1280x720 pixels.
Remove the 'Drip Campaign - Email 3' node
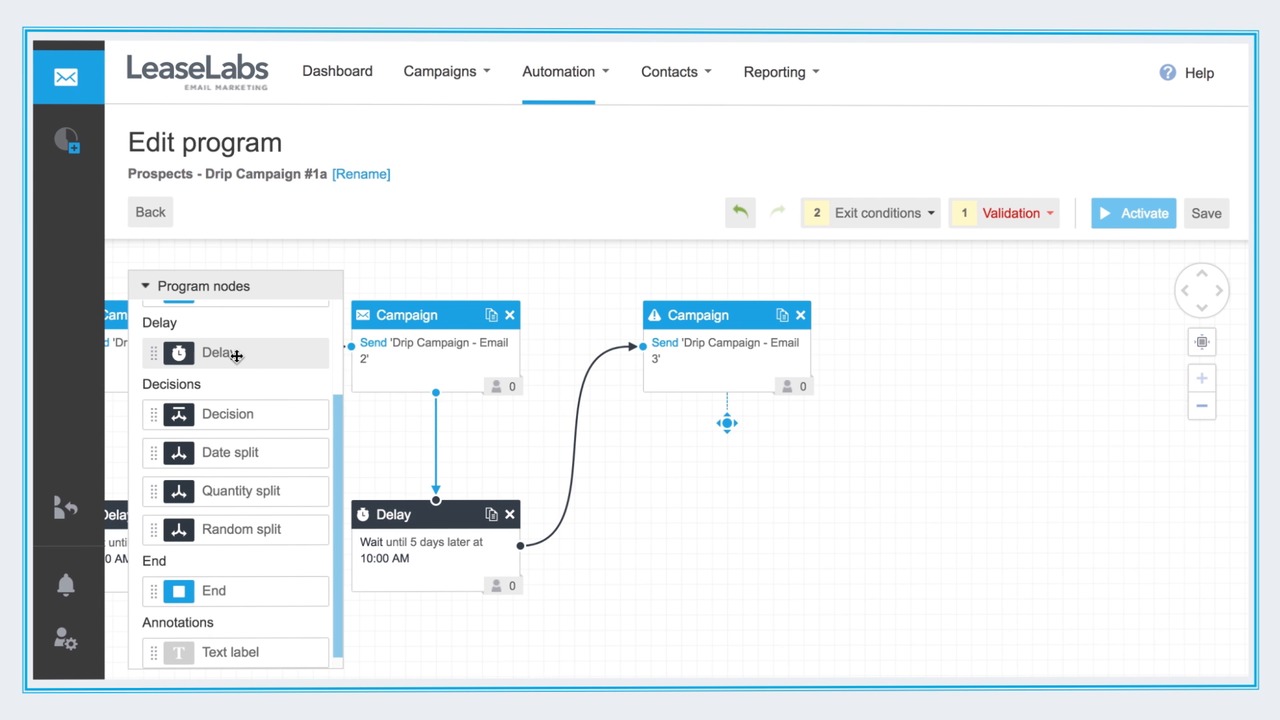click(x=799, y=314)
